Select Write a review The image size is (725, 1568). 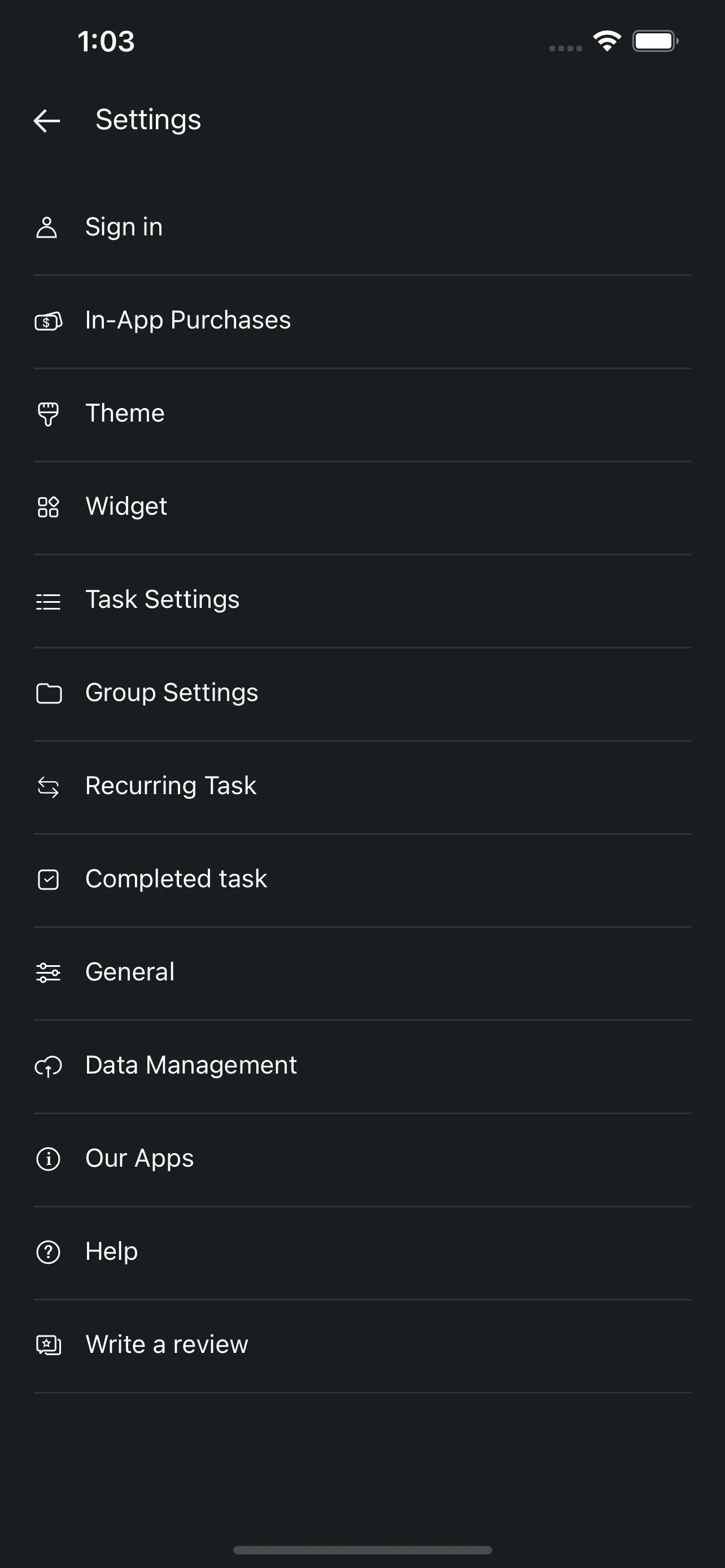click(362, 1346)
